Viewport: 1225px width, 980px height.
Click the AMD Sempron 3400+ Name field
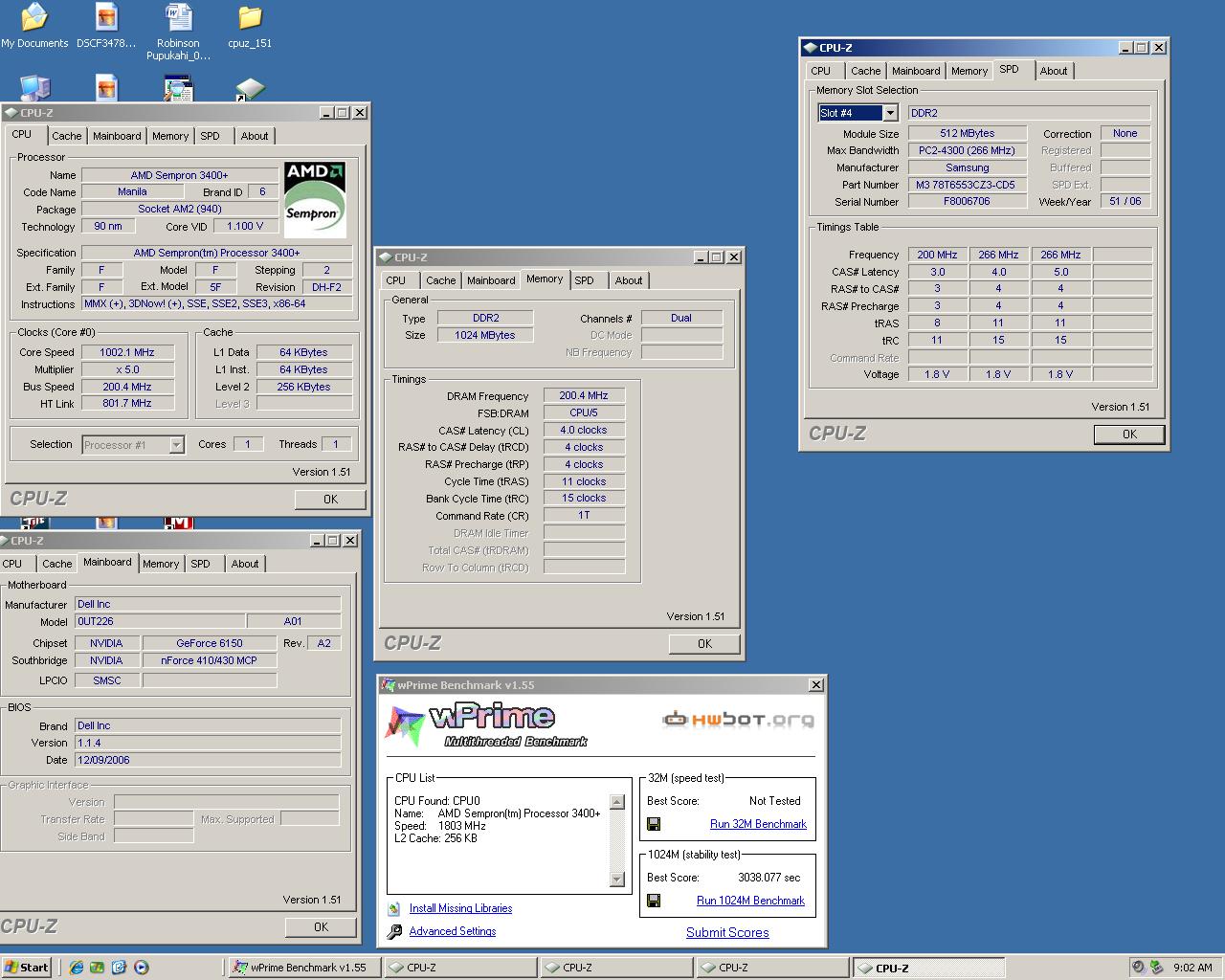[180, 175]
